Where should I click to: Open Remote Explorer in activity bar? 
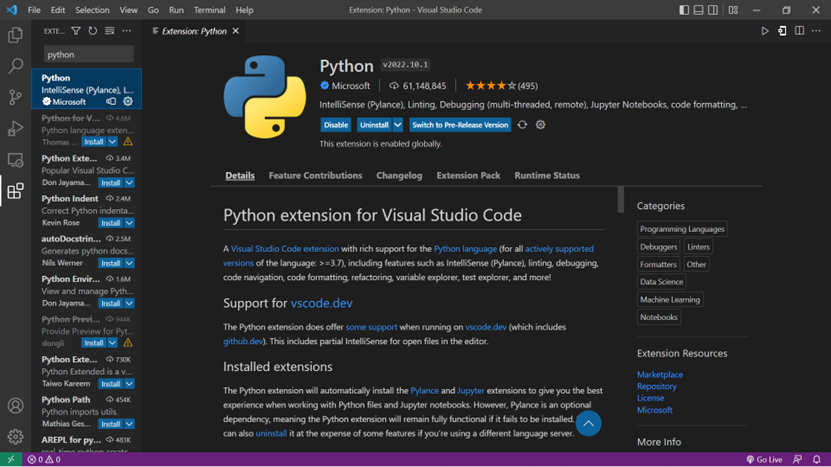15,160
